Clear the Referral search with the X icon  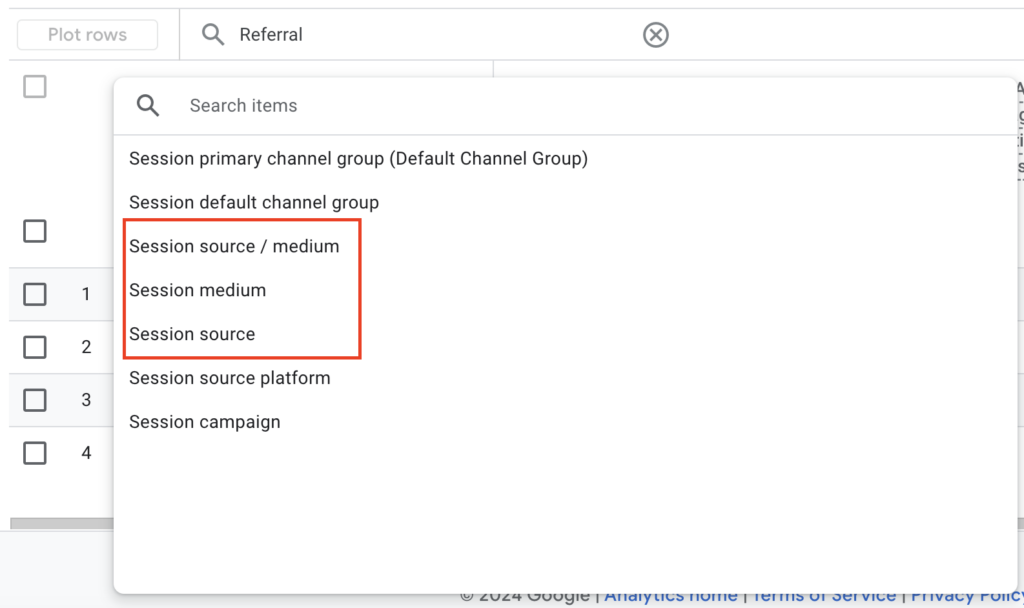point(656,35)
